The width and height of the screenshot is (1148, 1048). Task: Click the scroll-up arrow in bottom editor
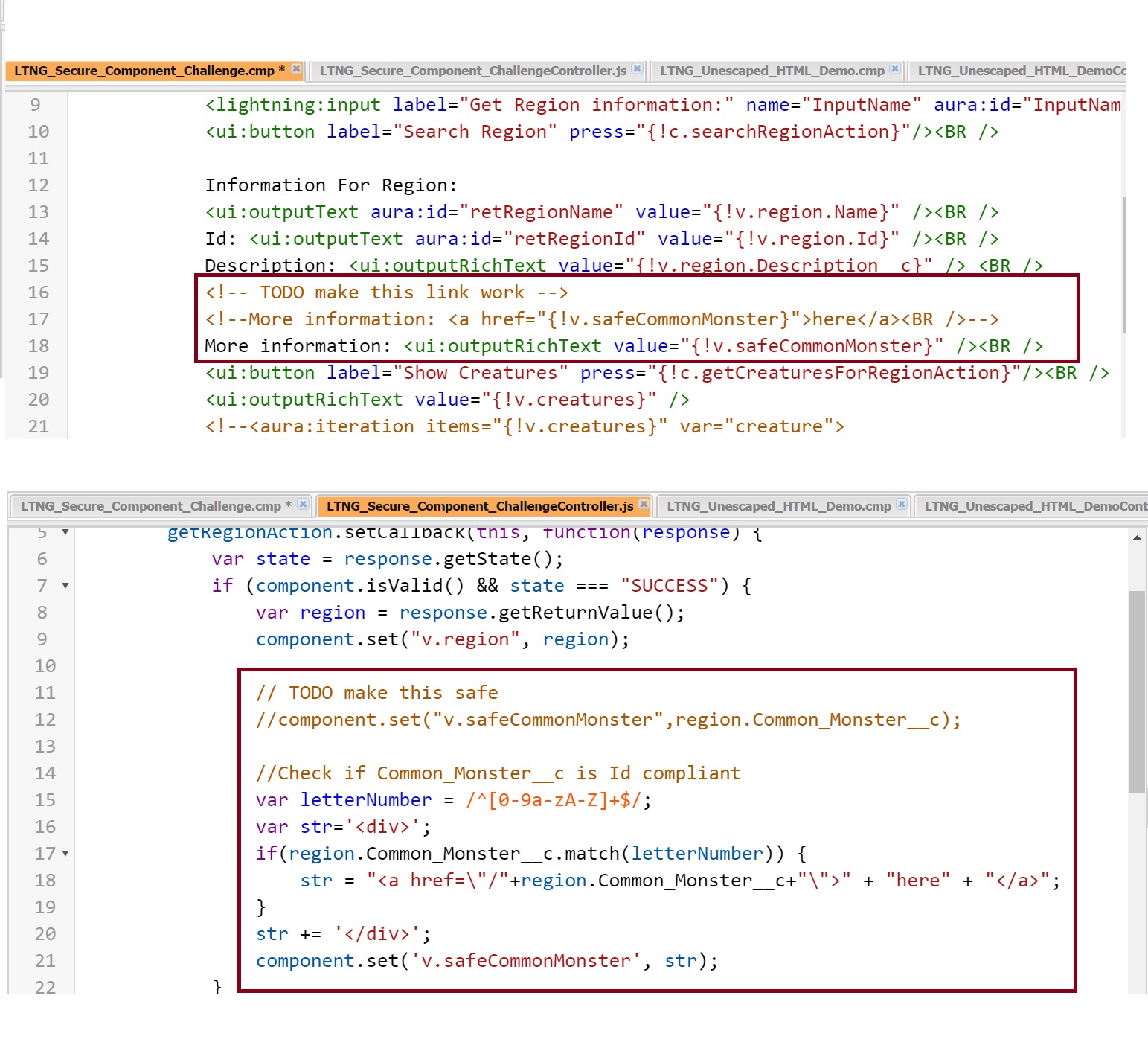tap(1137, 537)
